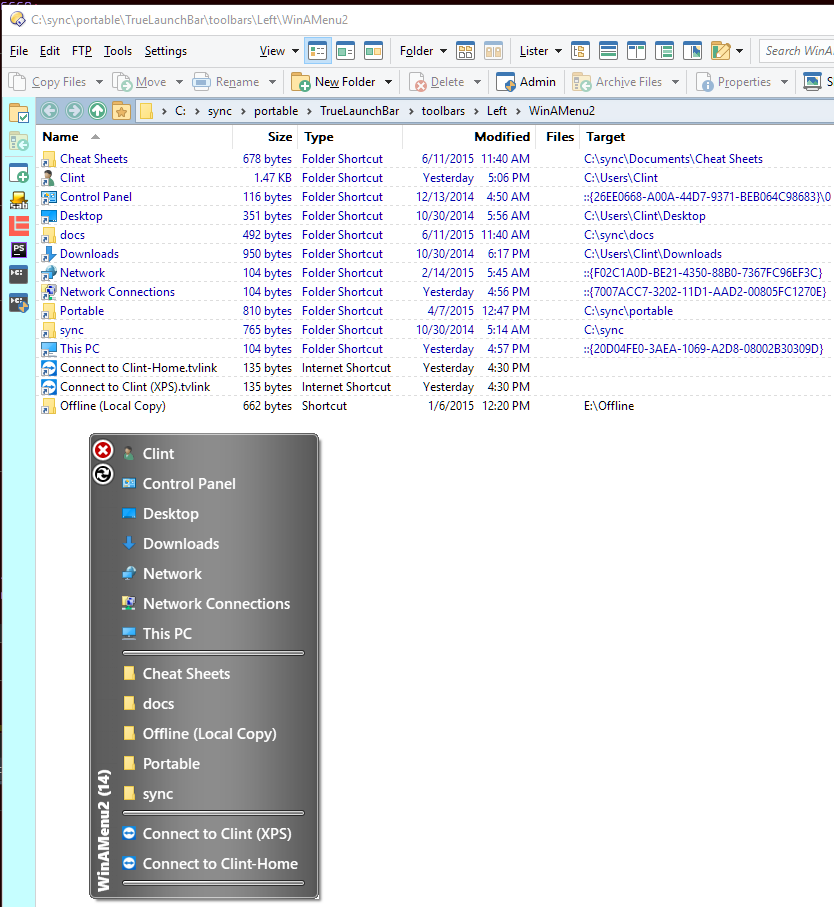This screenshot has height=907, width=834.
Task: Click the Back navigation arrow
Action: pyautogui.click(x=49, y=111)
